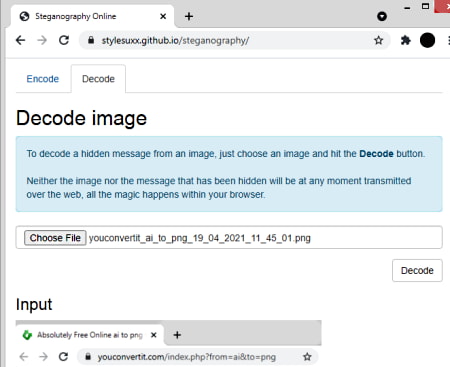The image size is (450, 367).
Task: Click youconvertit.com URL in preview image
Action: (x=186, y=357)
